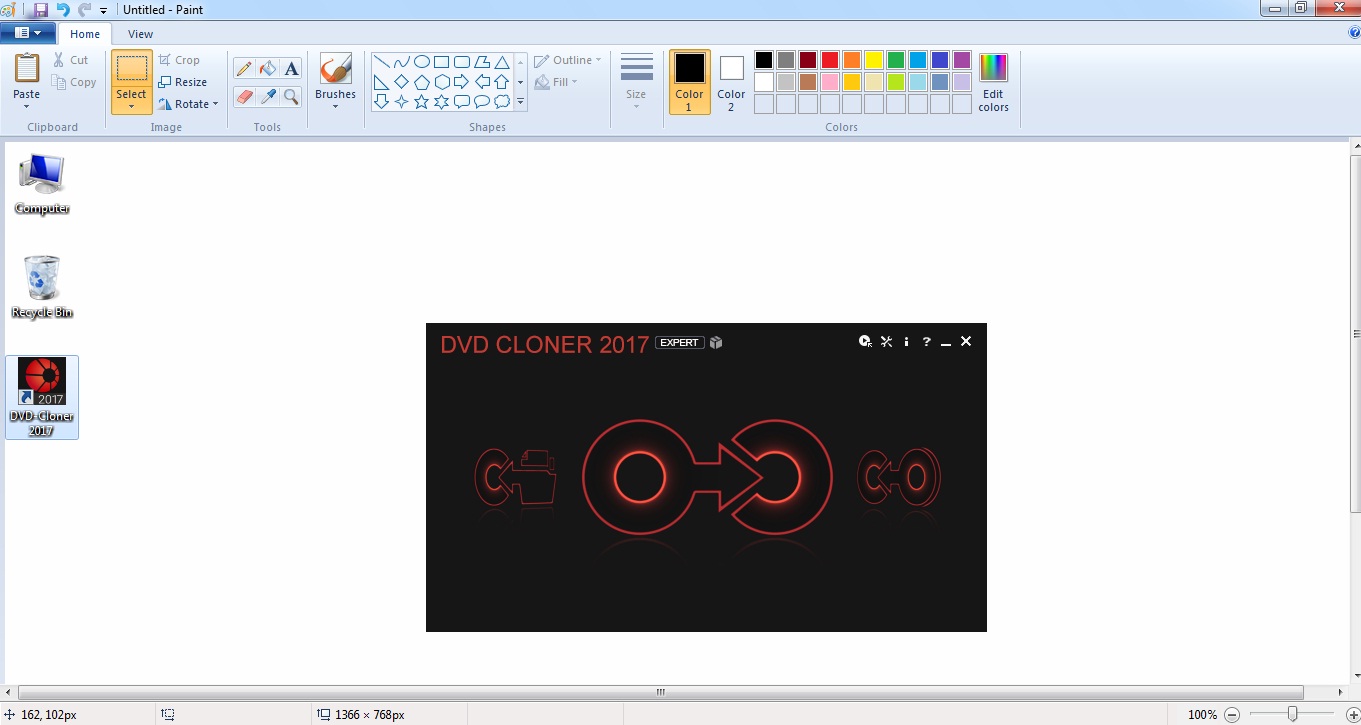Activate the Color 2 background button

[731, 82]
